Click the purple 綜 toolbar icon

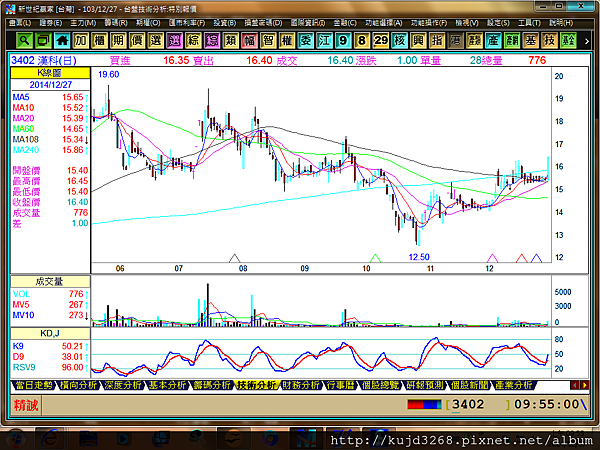[212, 40]
